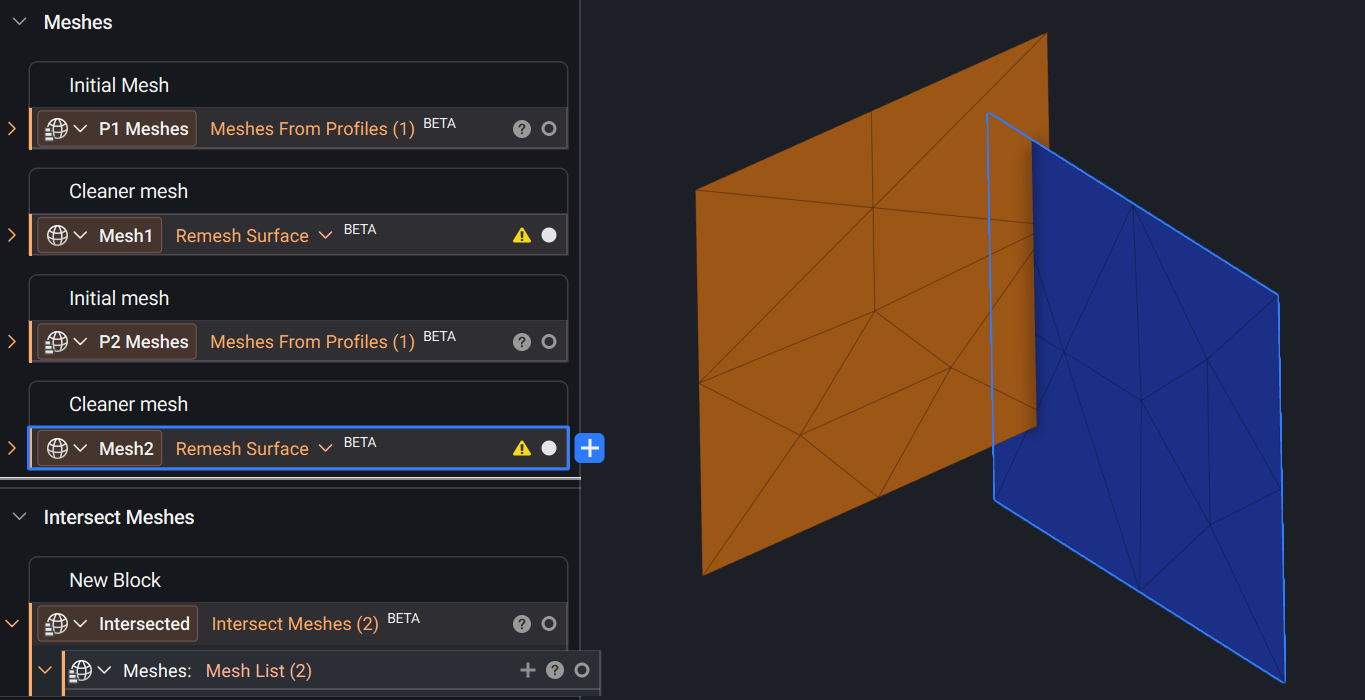Toggle the preview circle for P2 Meshes

(x=549, y=342)
